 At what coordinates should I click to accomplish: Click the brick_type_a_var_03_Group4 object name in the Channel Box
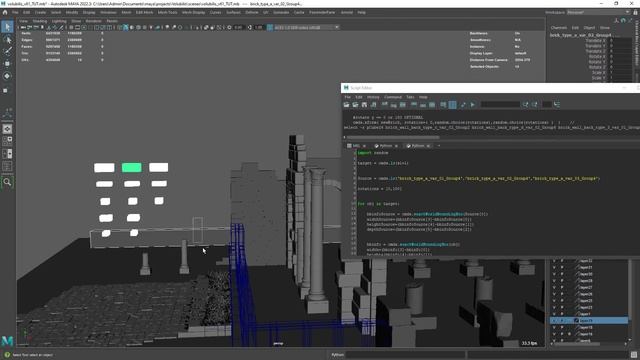point(580,35)
